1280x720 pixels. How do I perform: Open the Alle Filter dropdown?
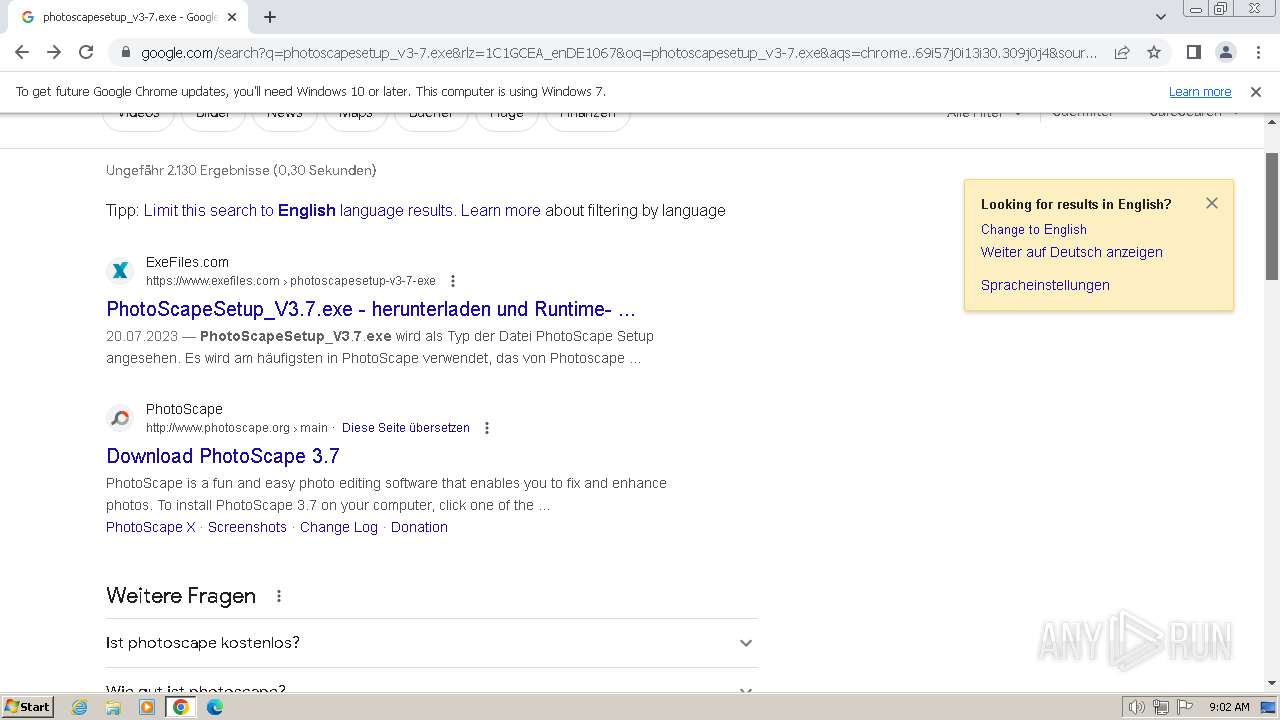pyautogui.click(x=984, y=116)
